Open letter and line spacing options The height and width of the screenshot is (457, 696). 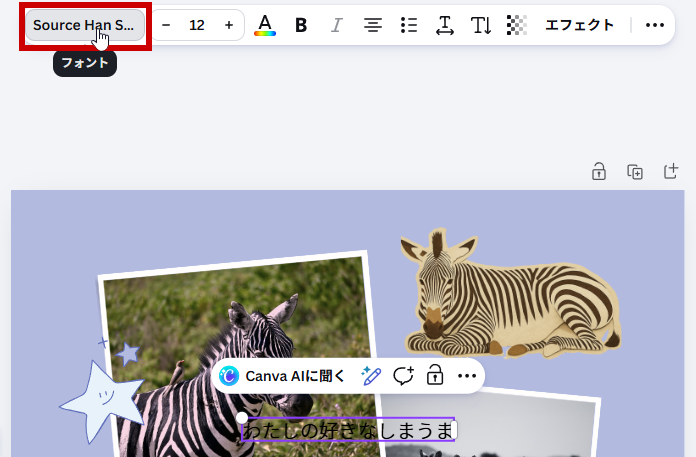[445, 25]
